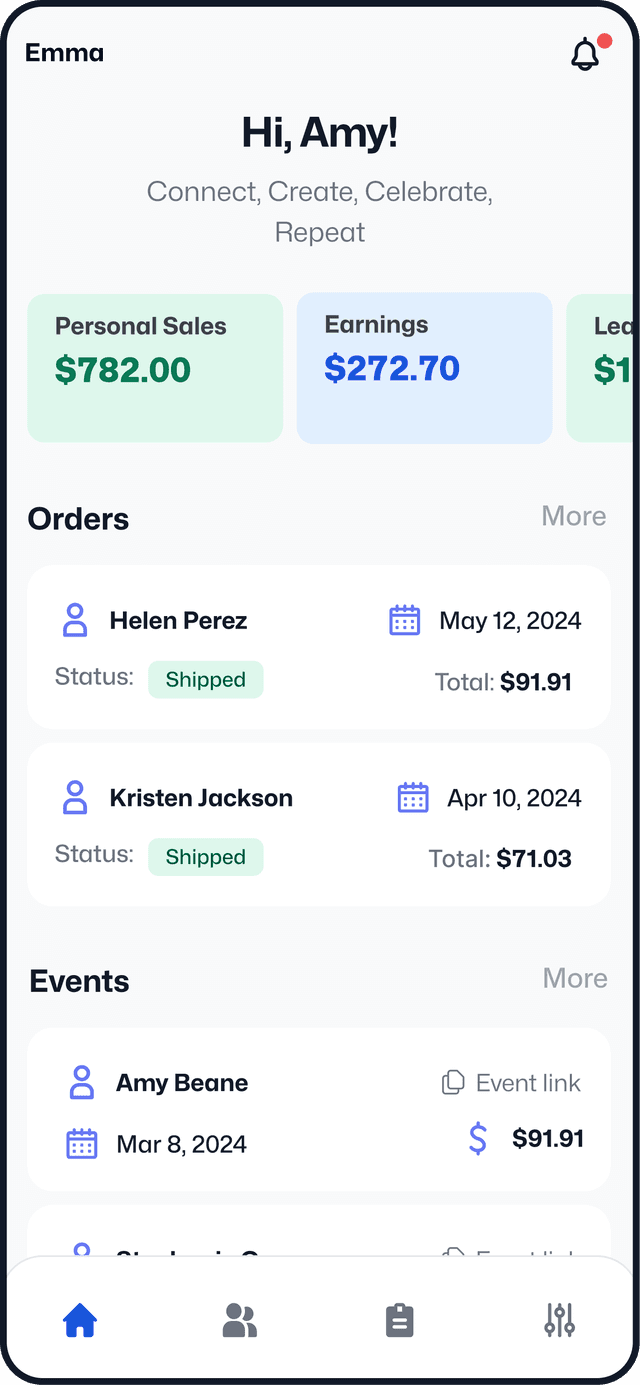Image resolution: width=640 pixels, height=1385 pixels.
Task: View more Orders
Action: 573,516
